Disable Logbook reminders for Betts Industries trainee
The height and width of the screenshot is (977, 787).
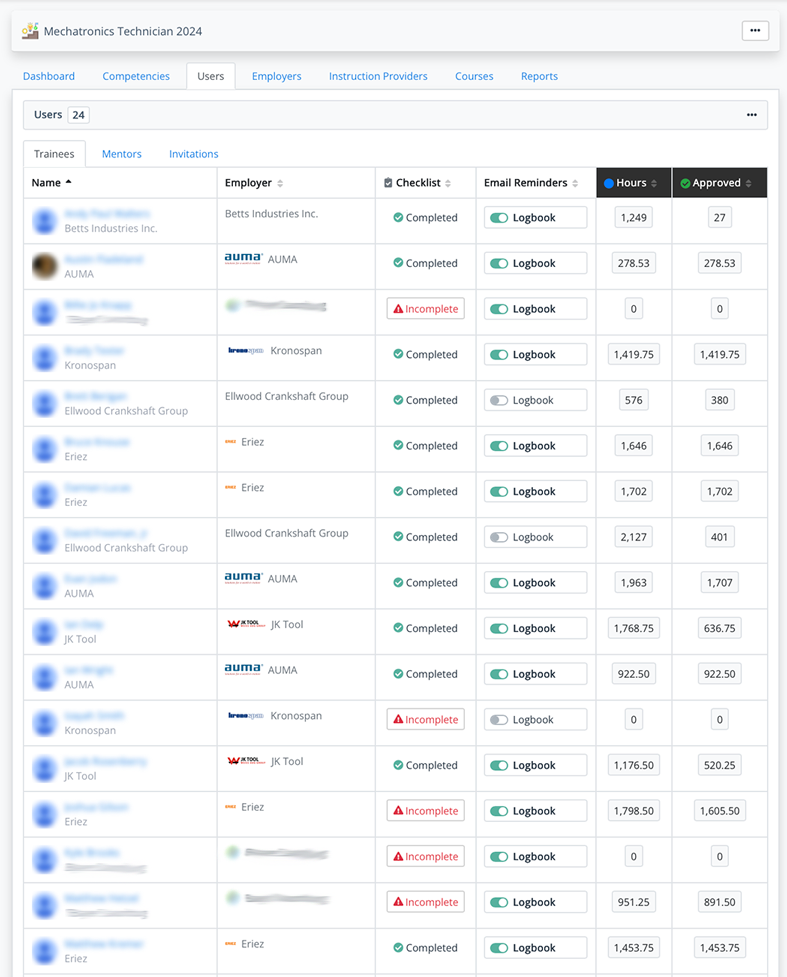point(499,218)
